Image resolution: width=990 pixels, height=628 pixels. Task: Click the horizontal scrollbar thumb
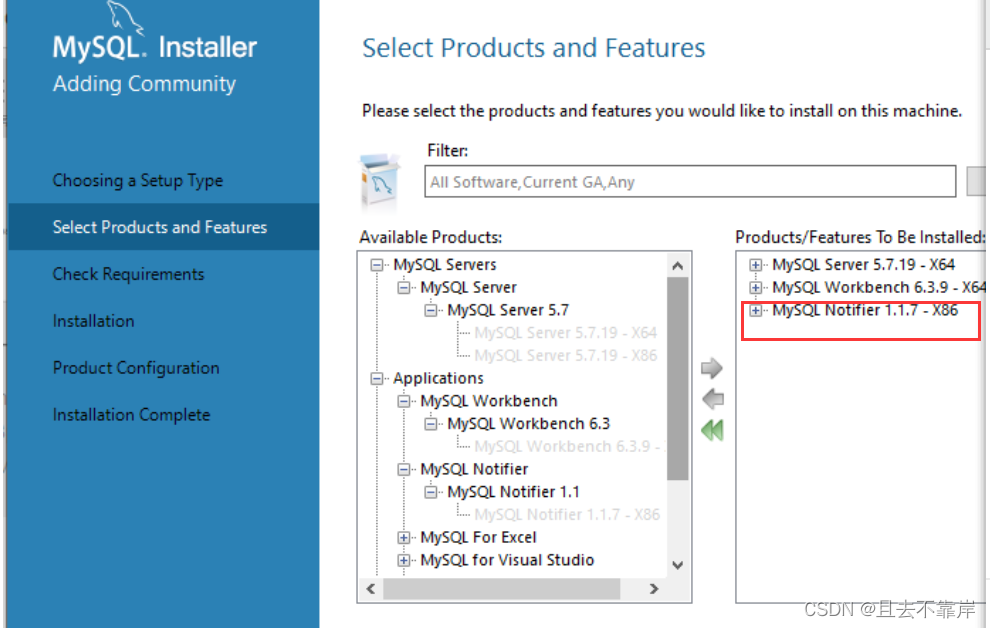[x=501, y=589]
